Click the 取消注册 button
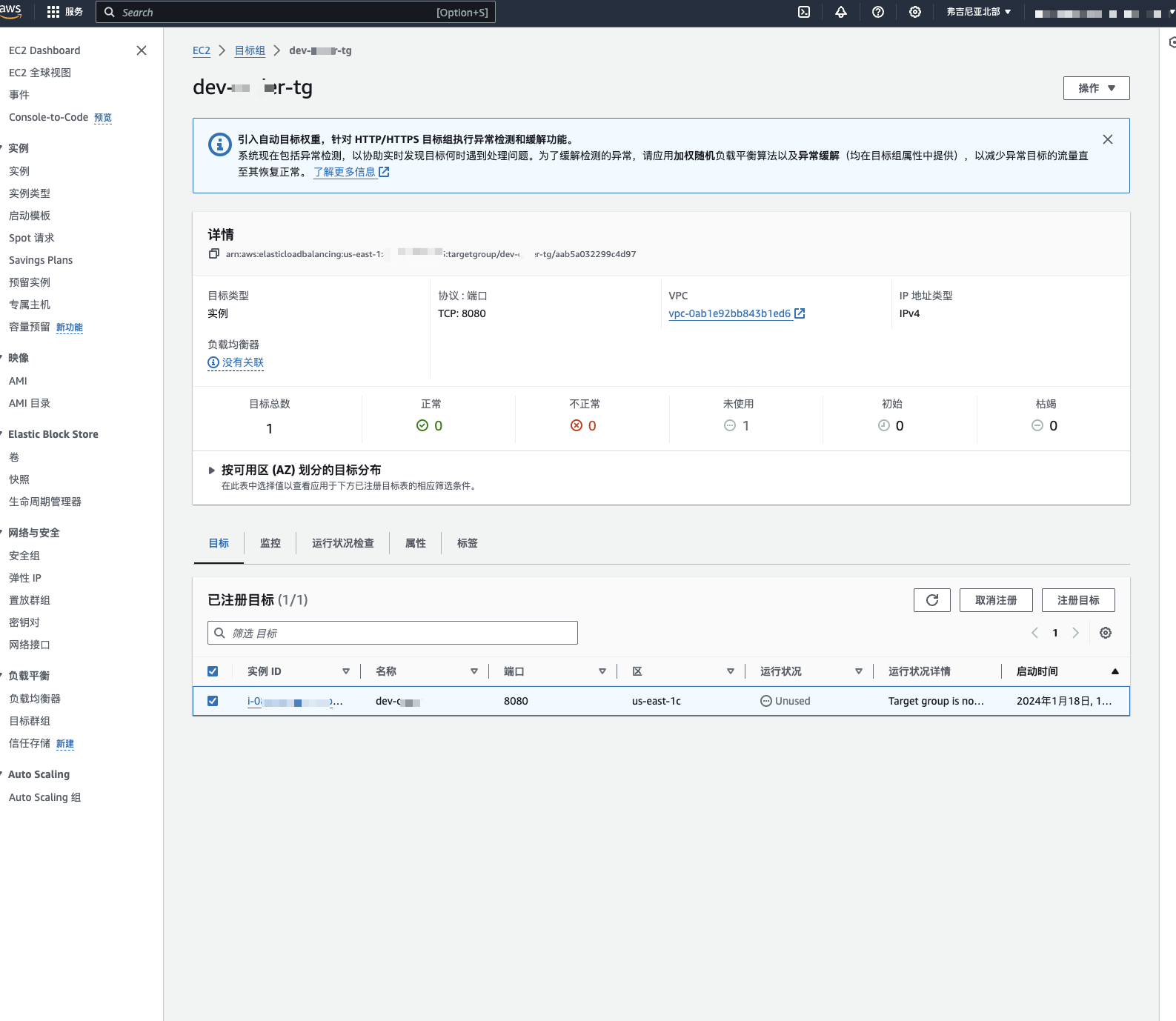This screenshot has width=1176, height=1021. (x=996, y=600)
